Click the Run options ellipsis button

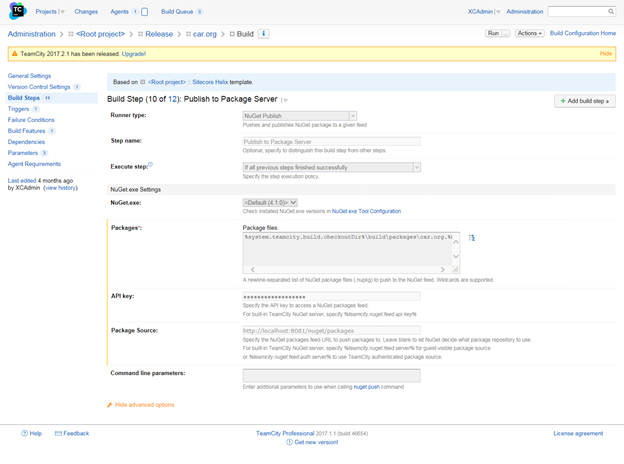click(x=506, y=33)
